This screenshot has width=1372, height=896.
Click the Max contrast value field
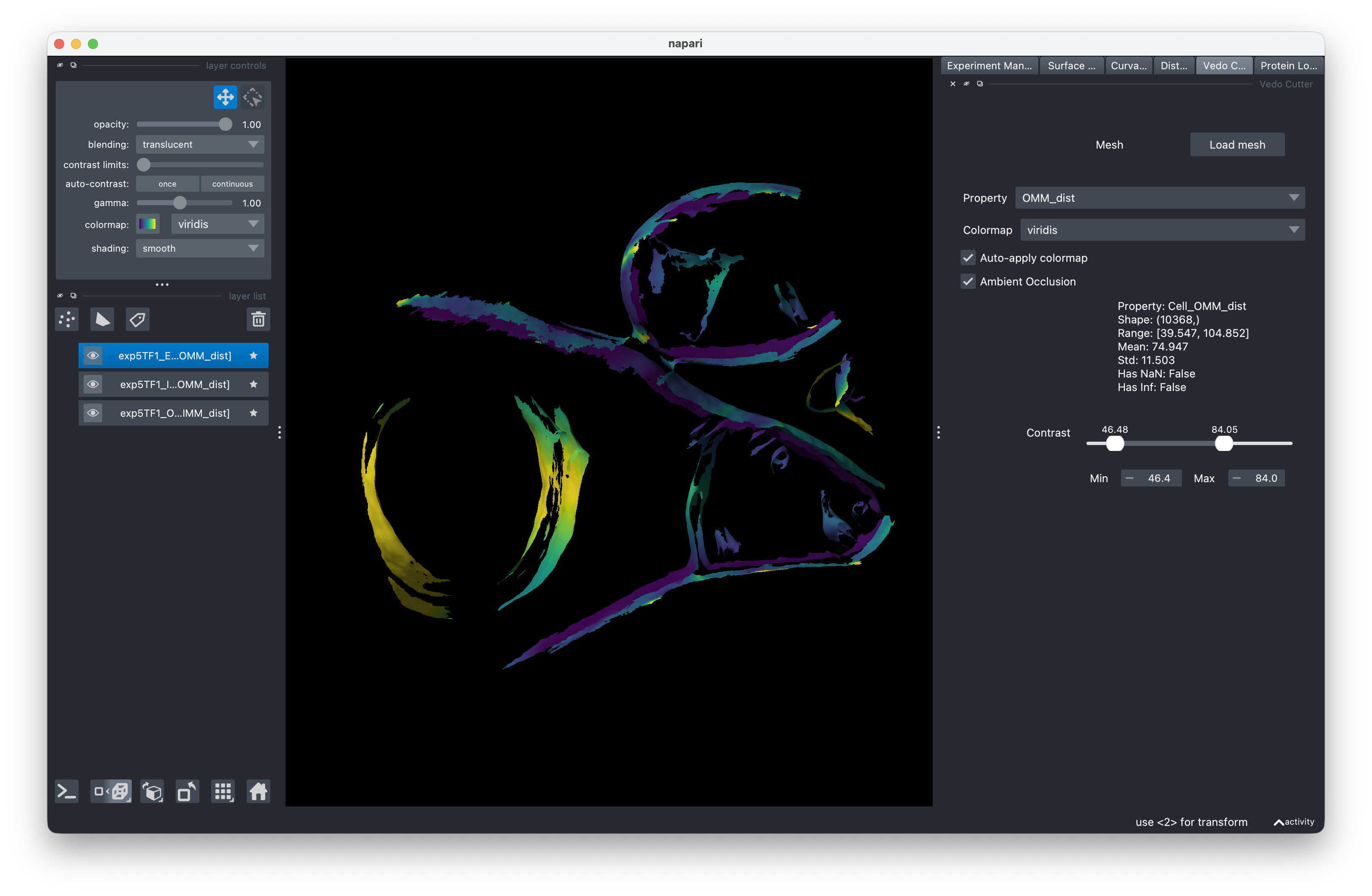(1256, 478)
